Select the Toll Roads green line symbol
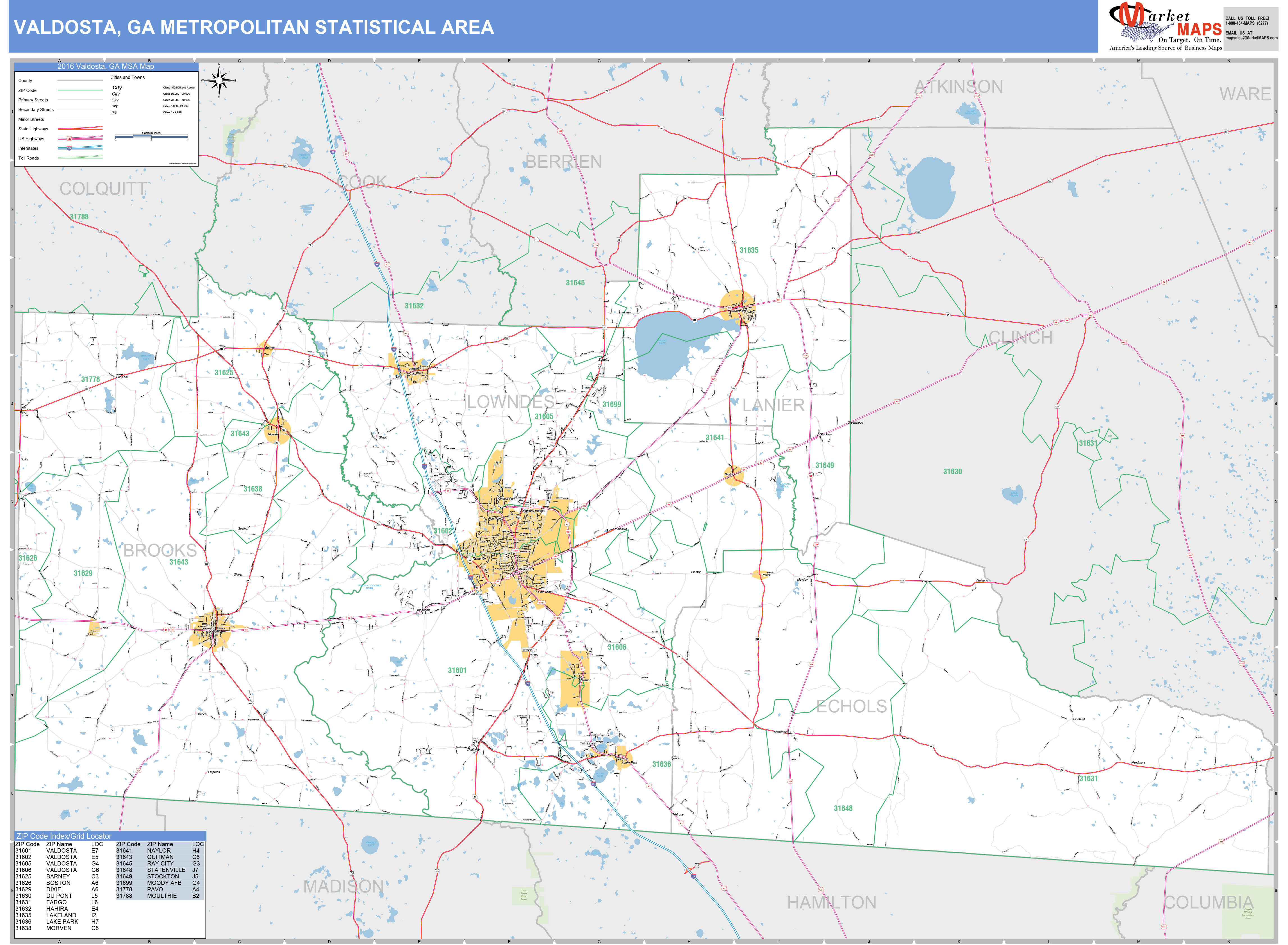Viewport: 1288px width, 945px height. (x=80, y=158)
